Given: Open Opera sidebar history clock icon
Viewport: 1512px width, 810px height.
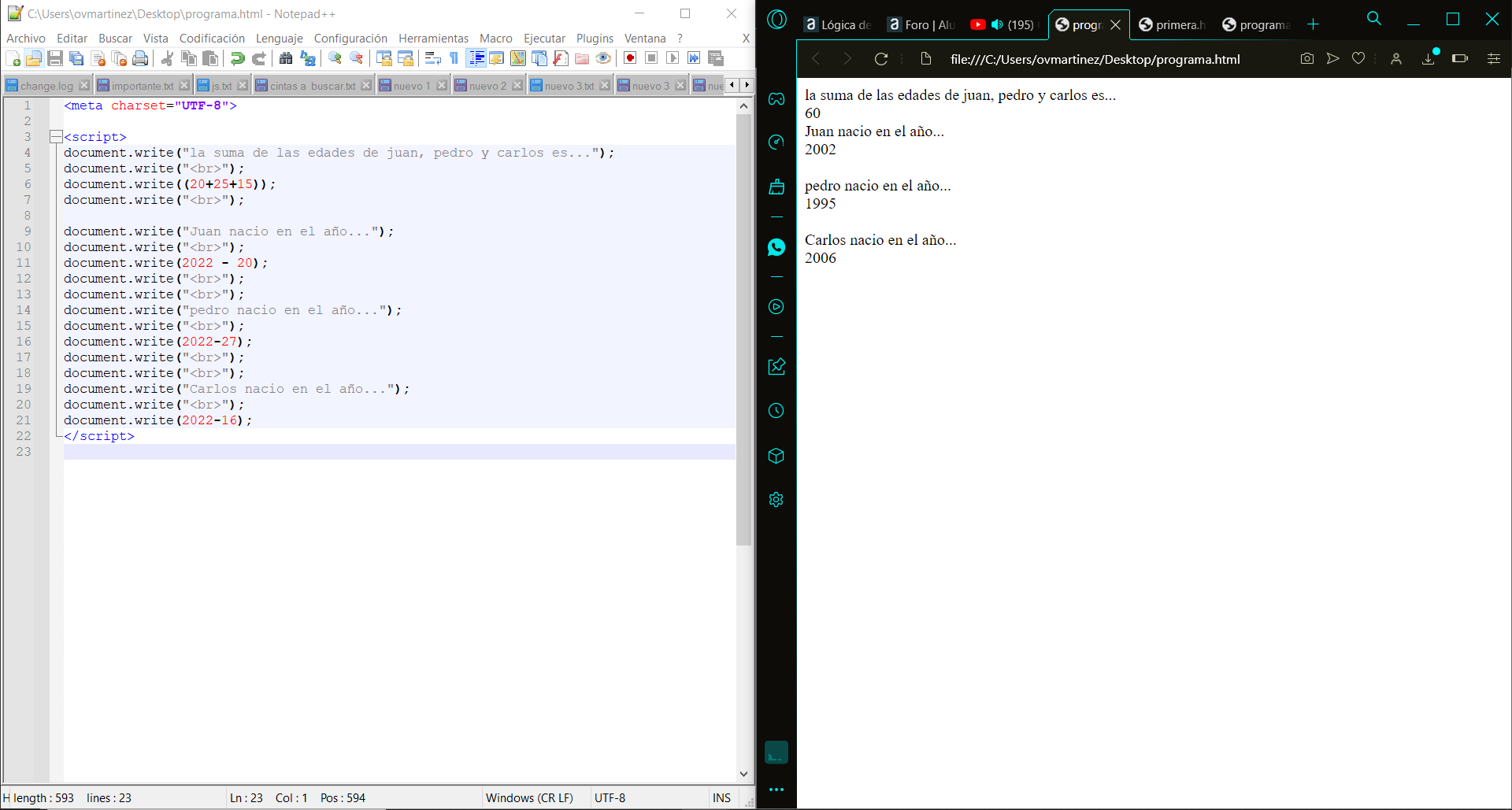Looking at the screenshot, I should (x=776, y=411).
